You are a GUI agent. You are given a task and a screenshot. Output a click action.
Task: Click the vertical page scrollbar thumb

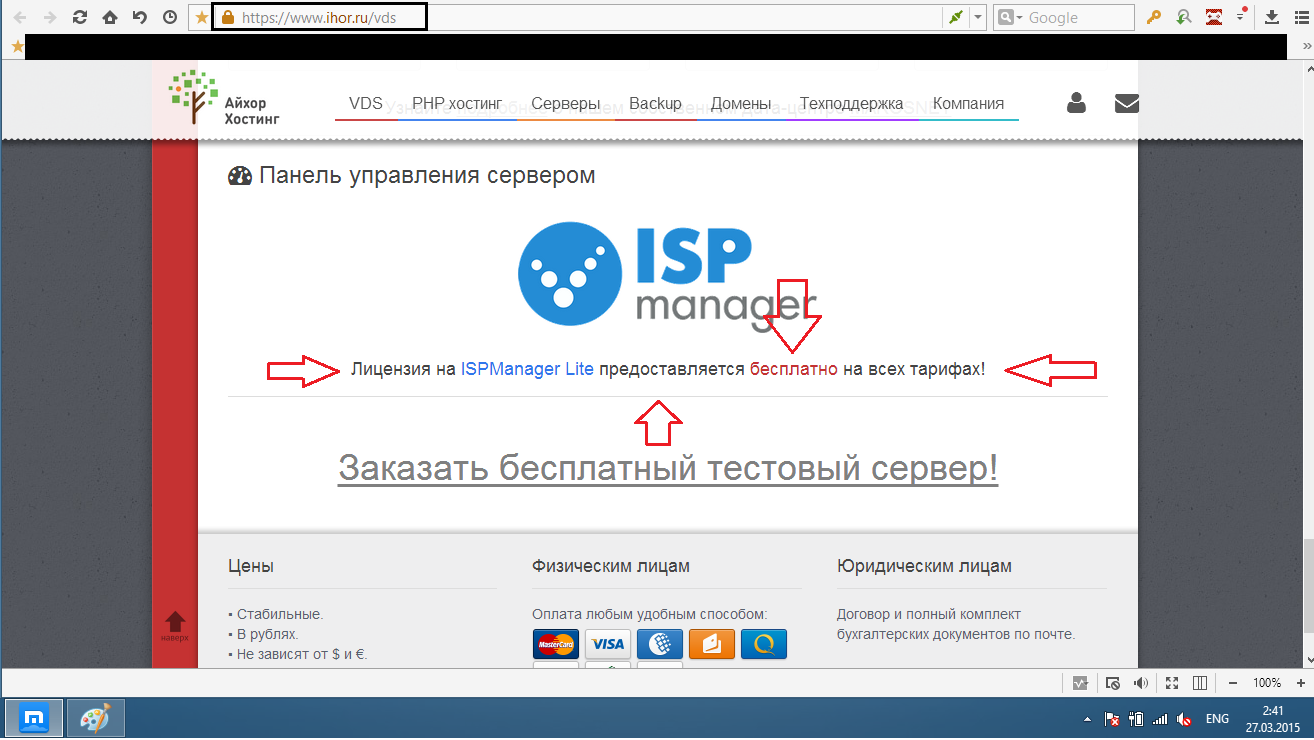1308,585
